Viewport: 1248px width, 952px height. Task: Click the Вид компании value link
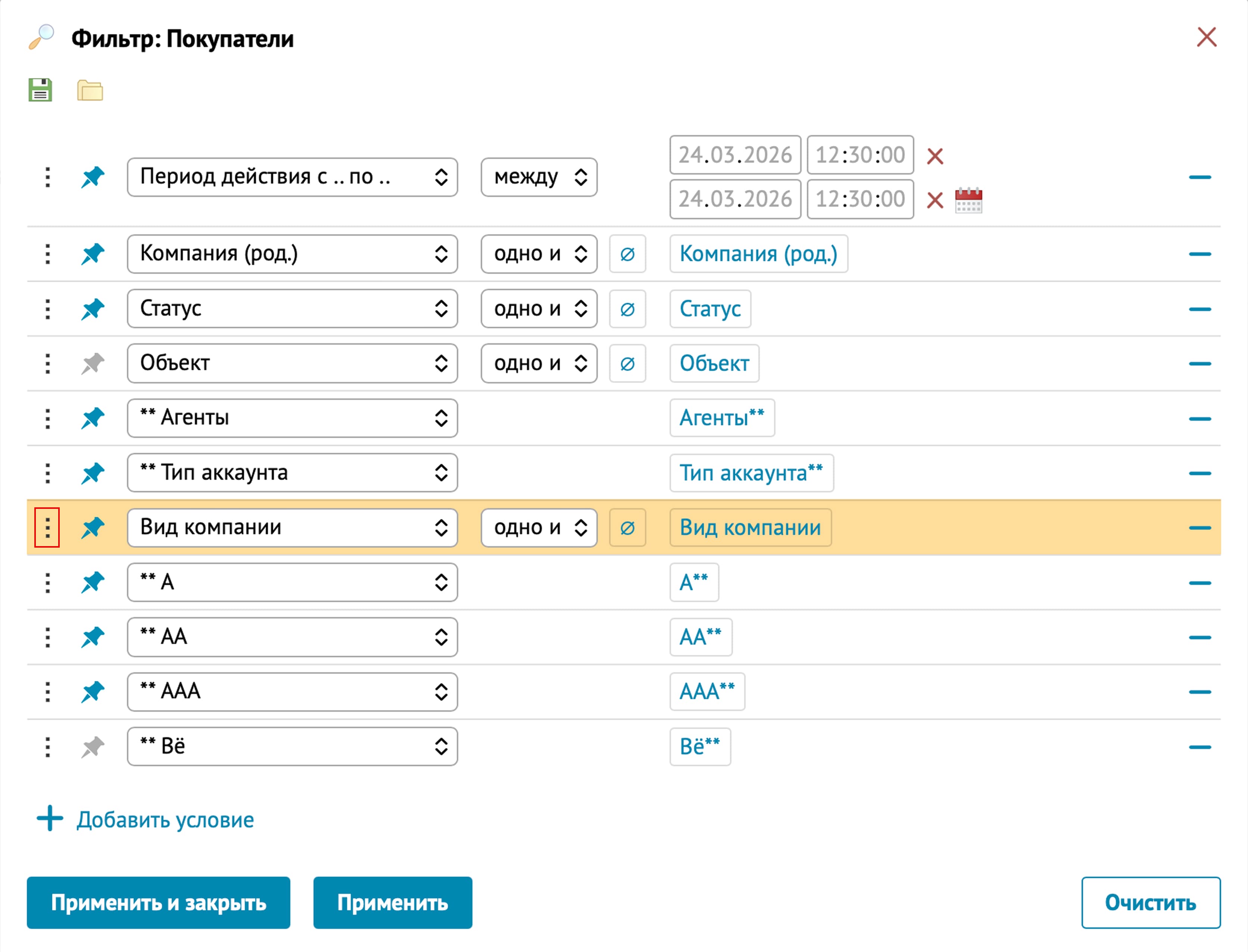pyautogui.click(x=750, y=527)
